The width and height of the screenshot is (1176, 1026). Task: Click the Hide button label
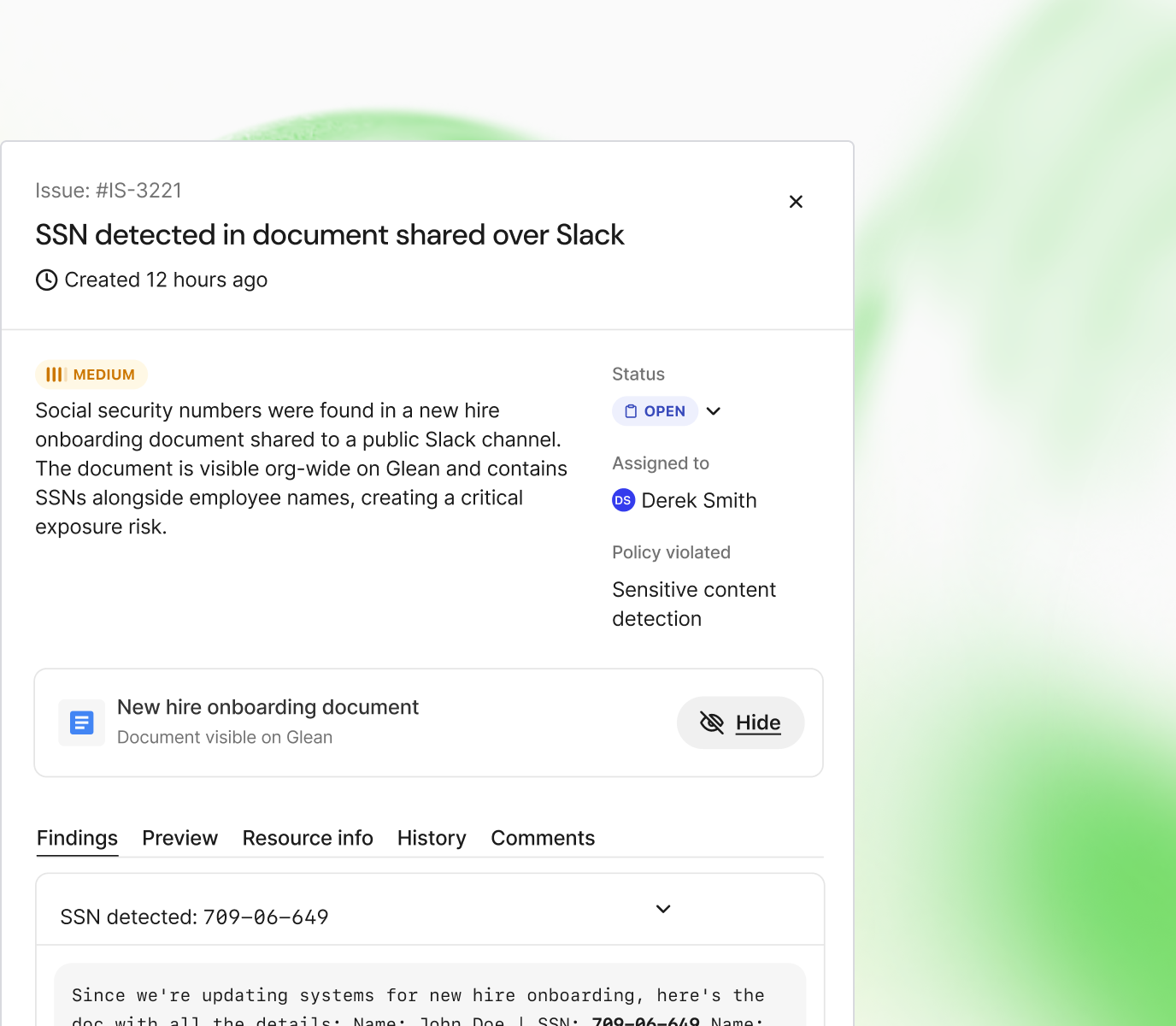tap(758, 722)
